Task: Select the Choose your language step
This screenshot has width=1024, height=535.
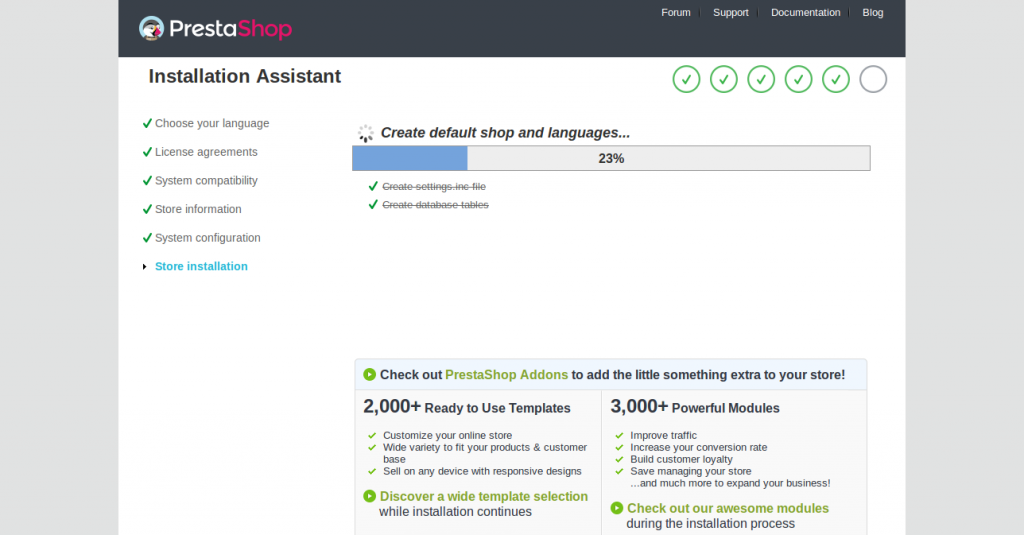Action: (212, 123)
